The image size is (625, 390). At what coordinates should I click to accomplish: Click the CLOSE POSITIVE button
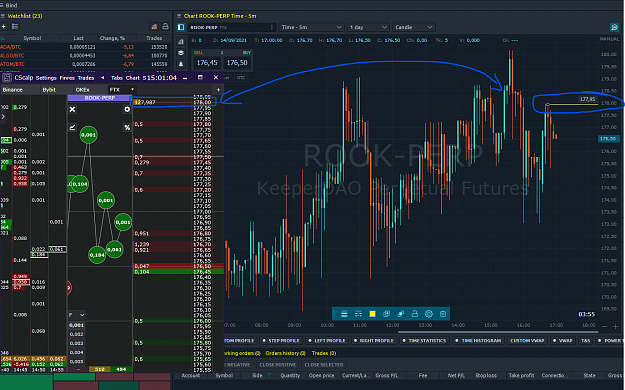(277, 365)
